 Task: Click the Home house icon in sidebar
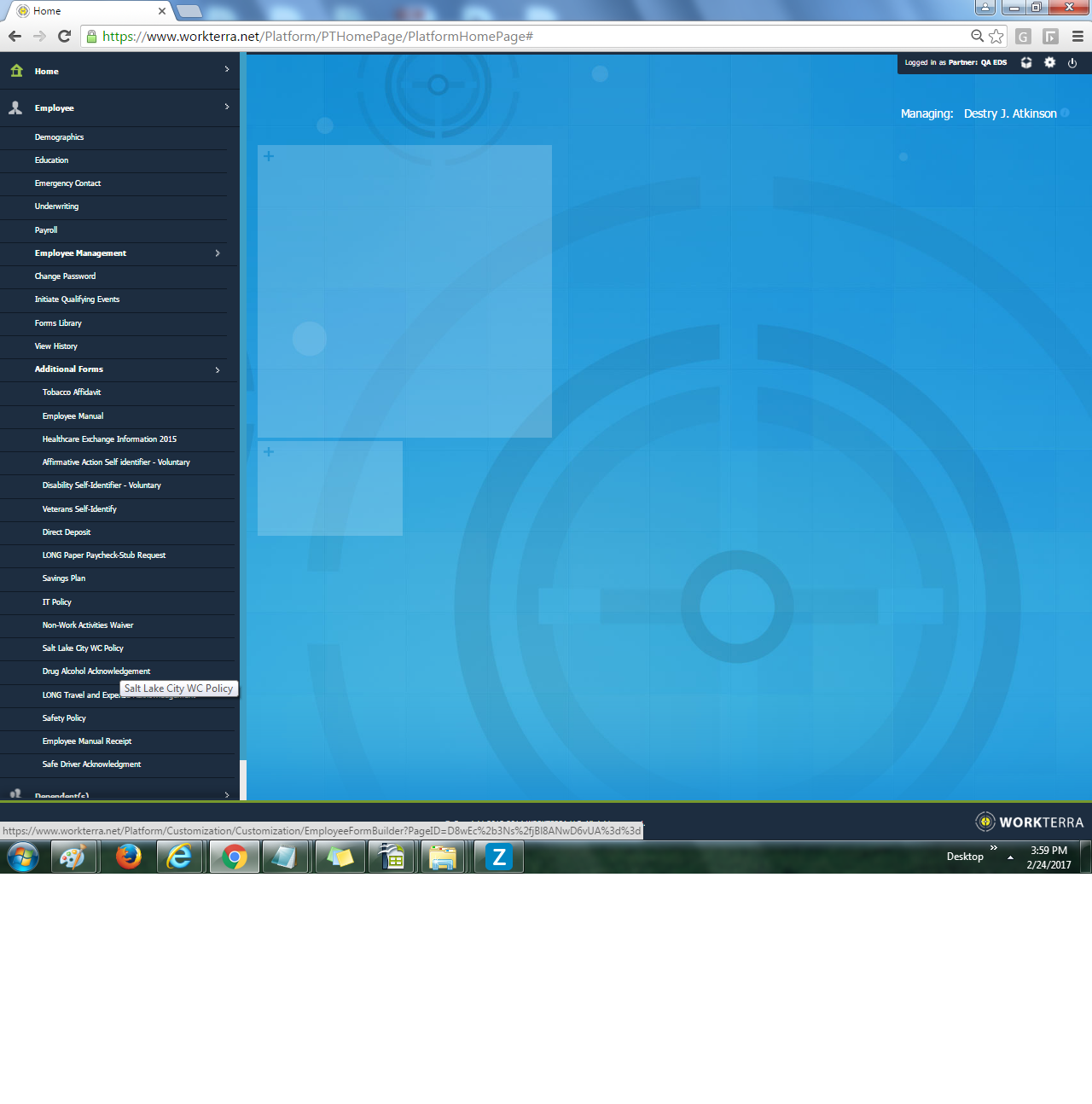click(x=16, y=71)
